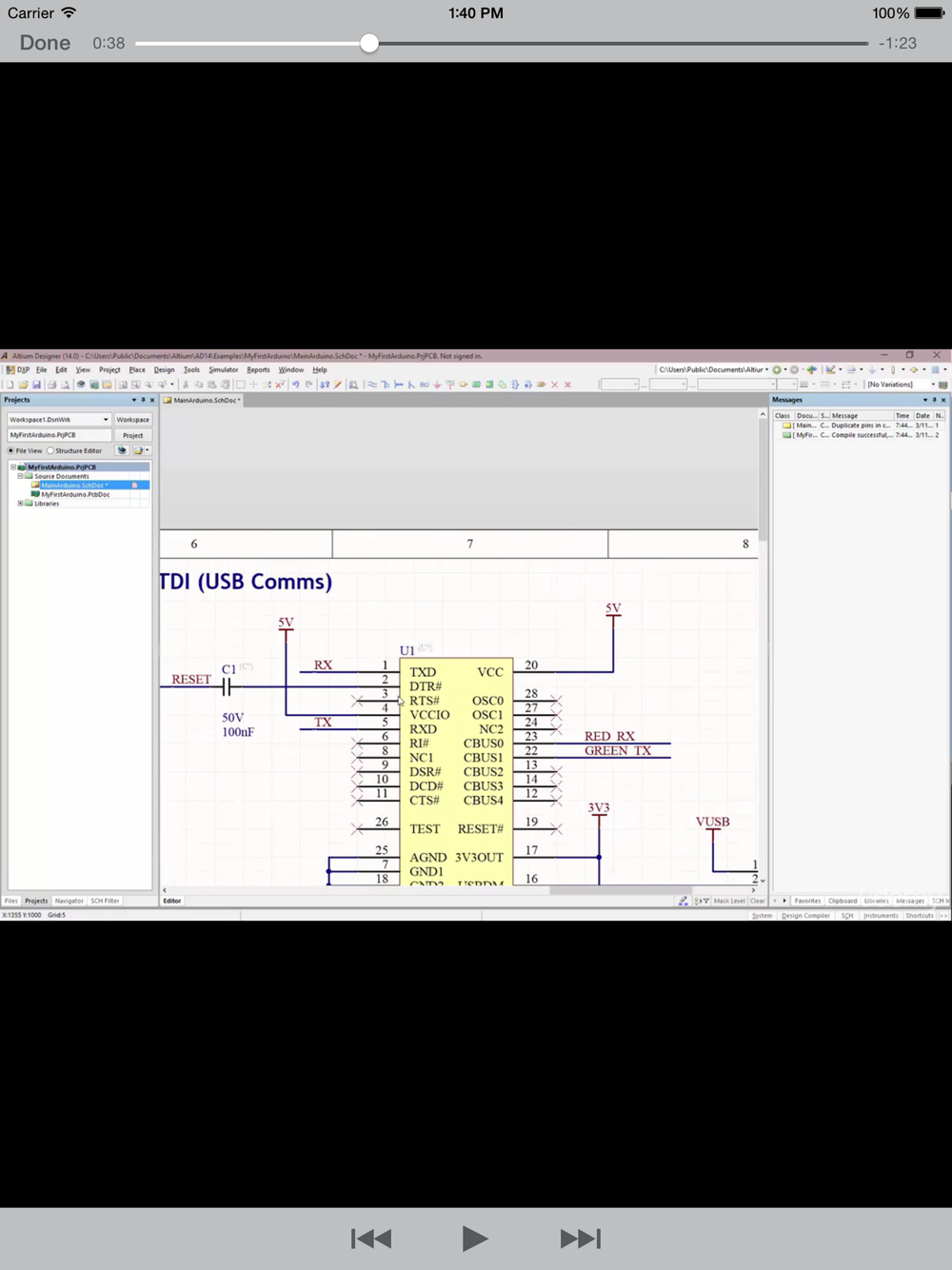The image size is (952, 1270).
Task: Click the compile project icon in Projects panel
Action: 122,450
